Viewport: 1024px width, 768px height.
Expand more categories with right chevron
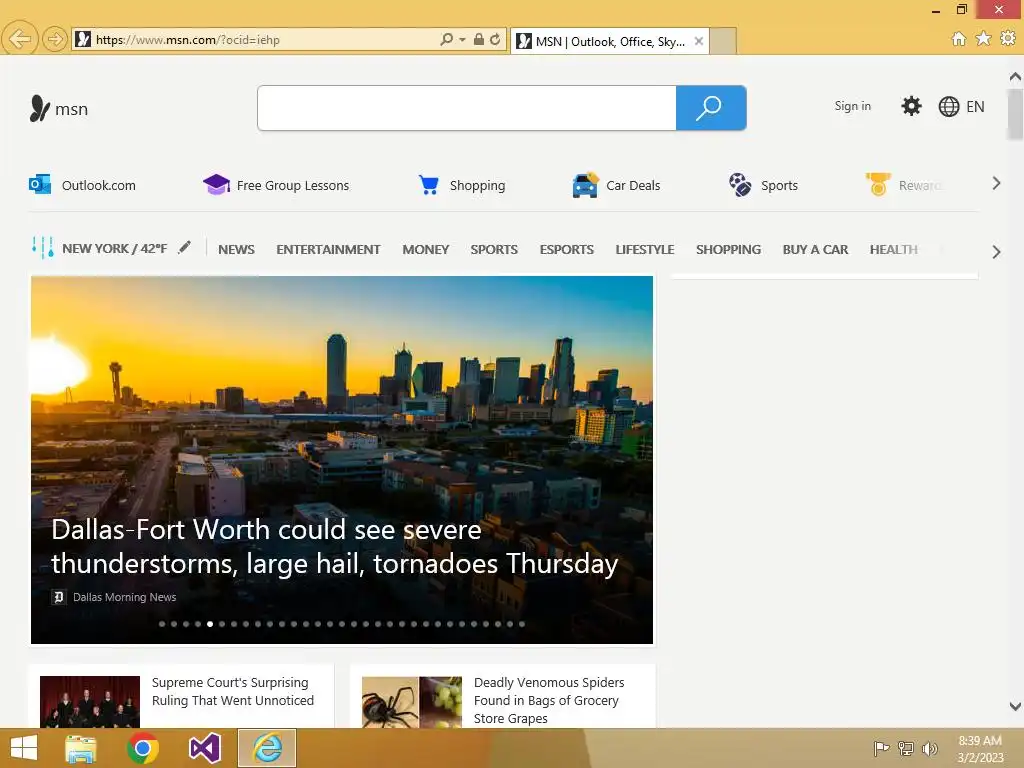pos(996,251)
